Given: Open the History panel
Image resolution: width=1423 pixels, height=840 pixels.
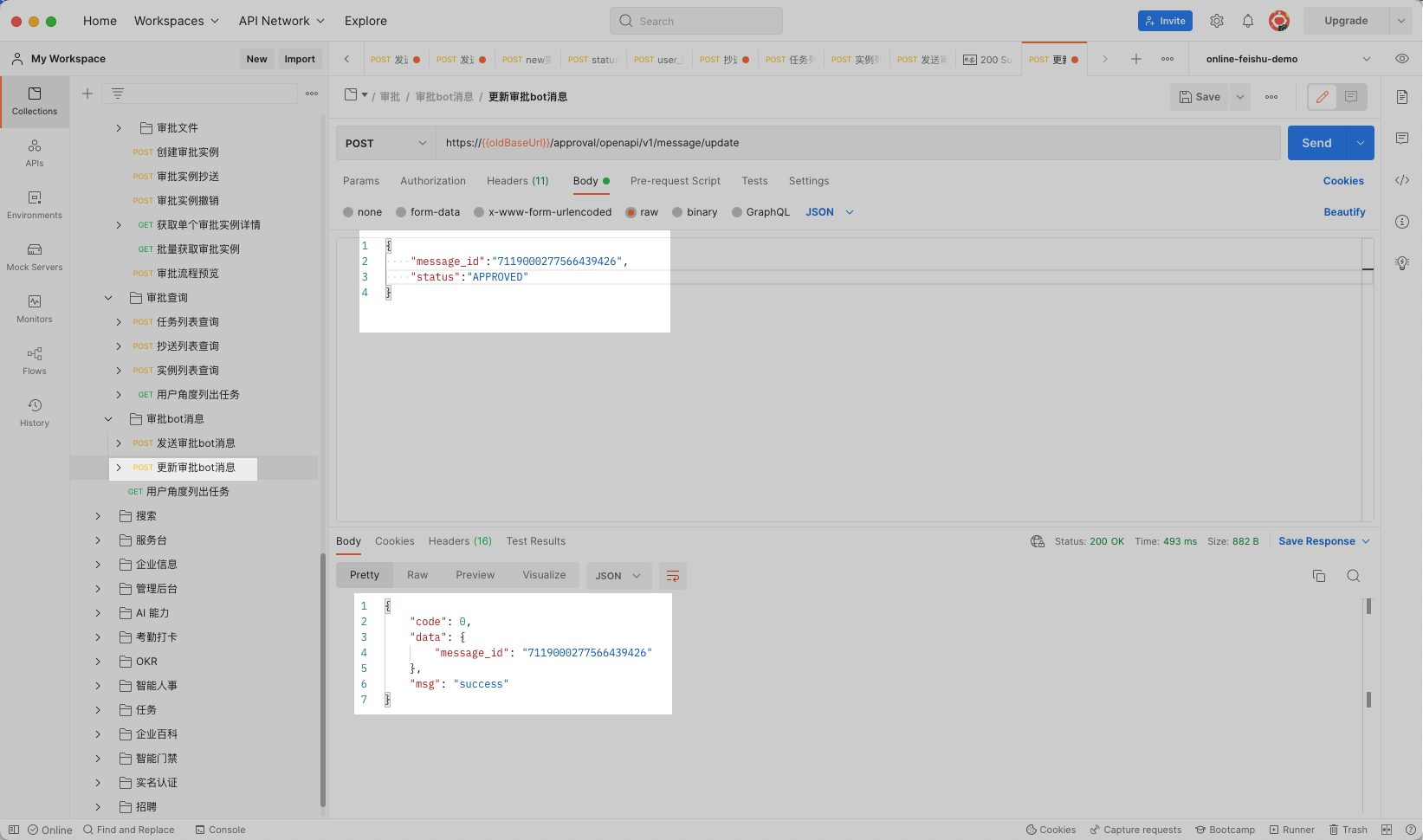Looking at the screenshot, I should tap(35, 411).
